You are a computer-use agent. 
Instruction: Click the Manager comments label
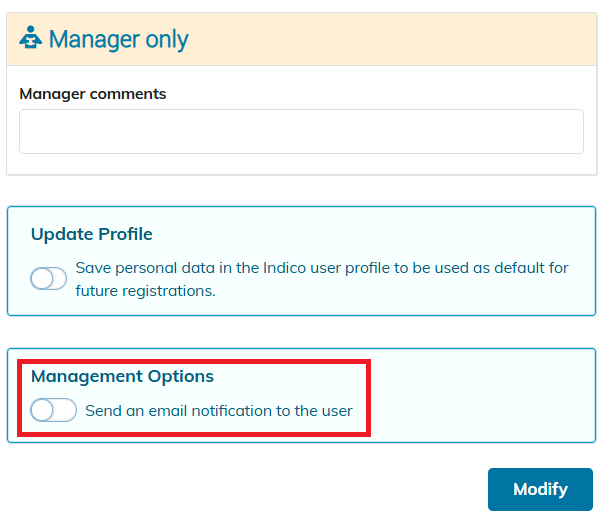[93, 94]
